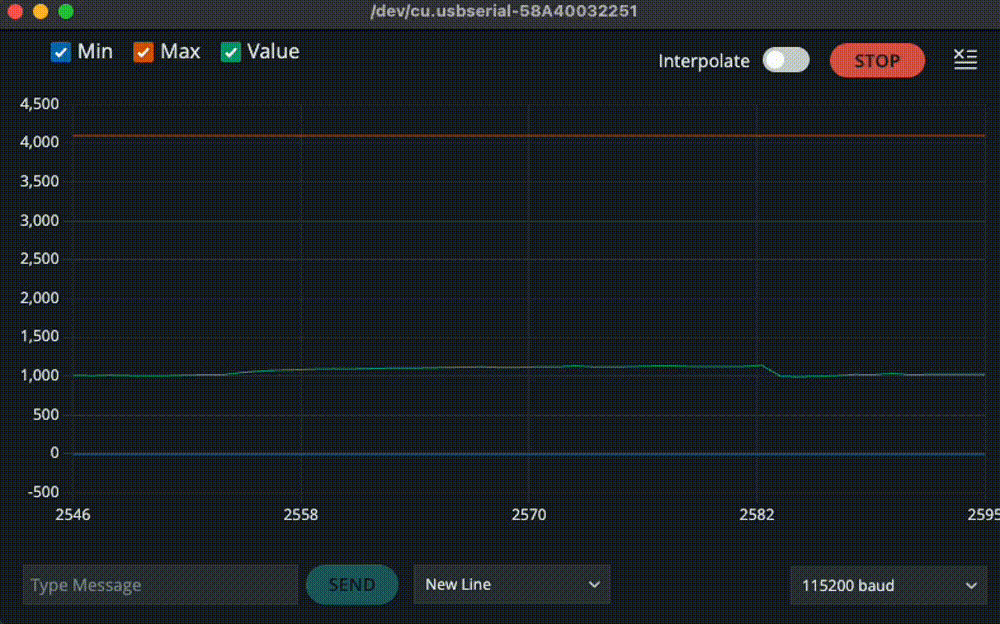
Task: Minimize the window using the yellow button
Action: click(x=40, y=12)
